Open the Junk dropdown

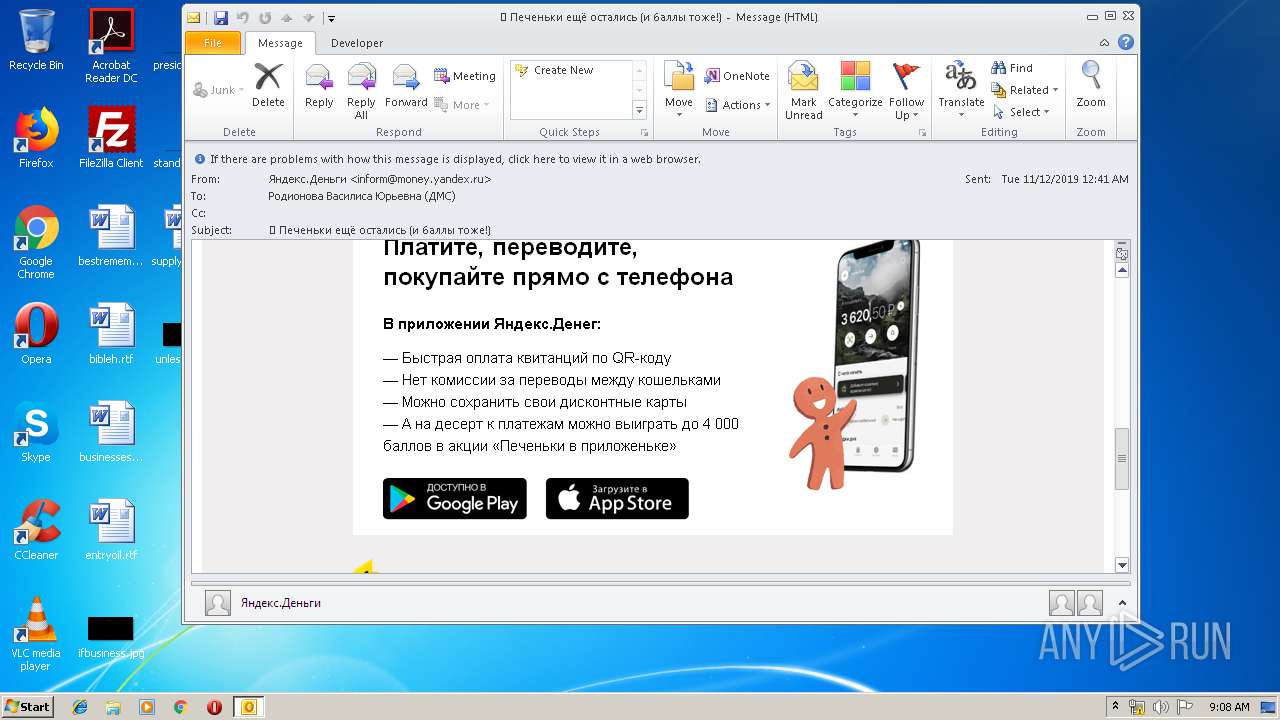coord(218,90)
